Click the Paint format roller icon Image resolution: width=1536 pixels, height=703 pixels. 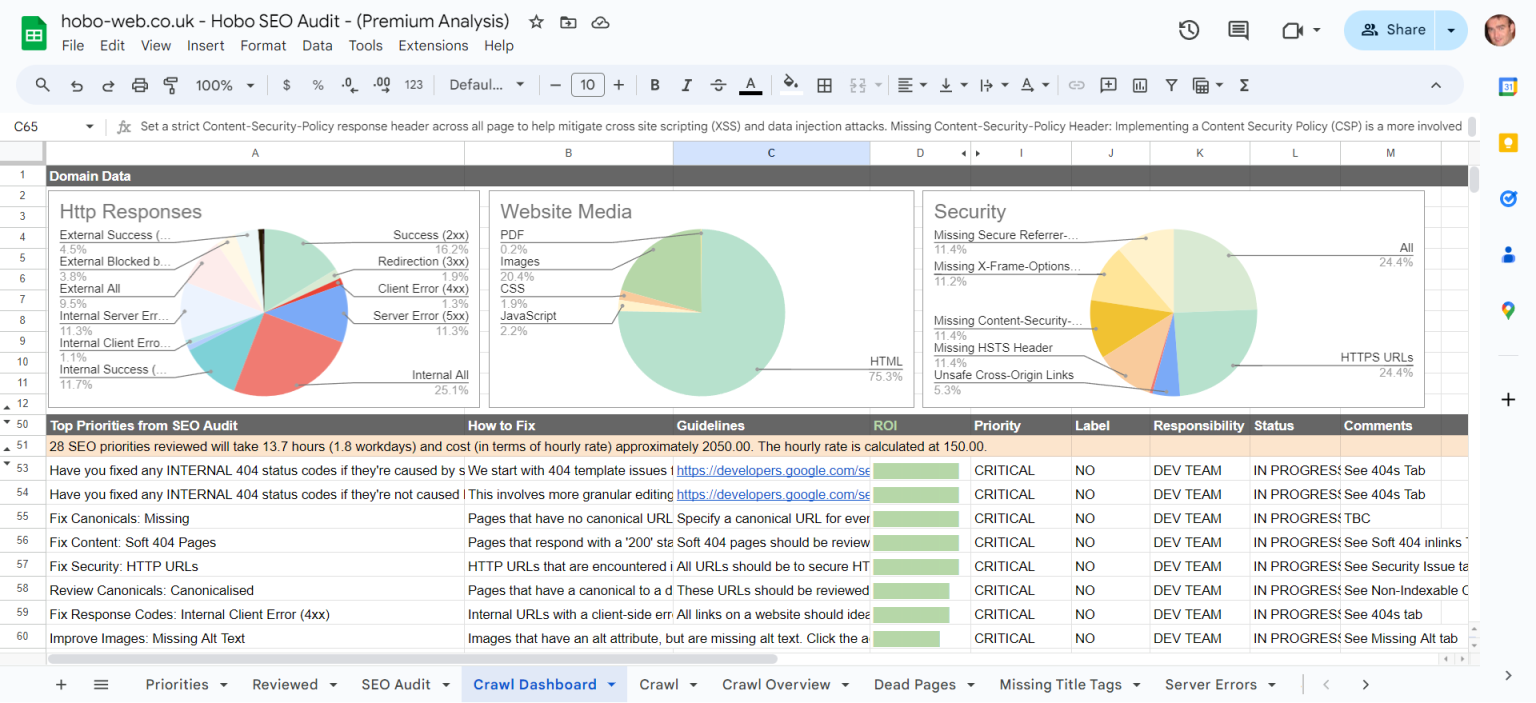point(170,86)
